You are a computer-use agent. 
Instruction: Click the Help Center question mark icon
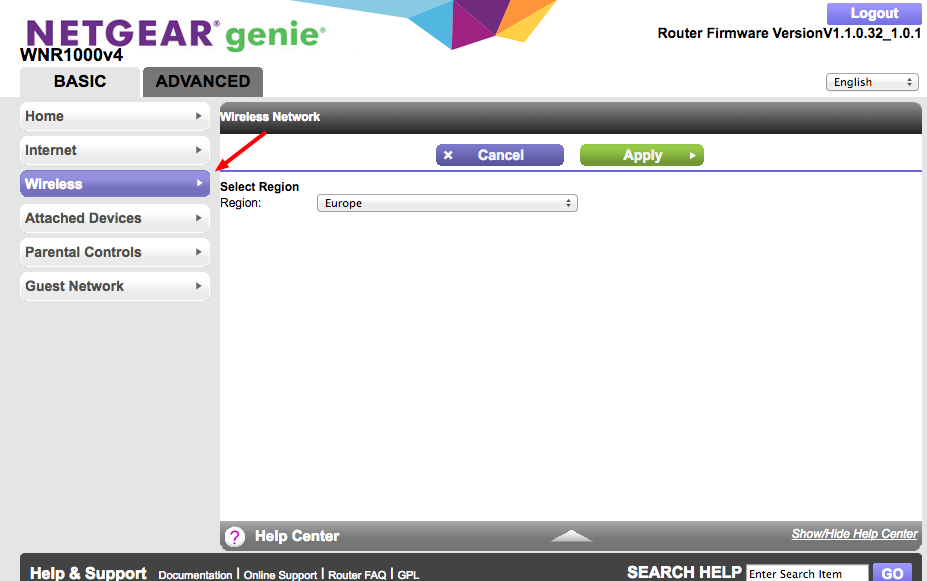coord(235,536)
